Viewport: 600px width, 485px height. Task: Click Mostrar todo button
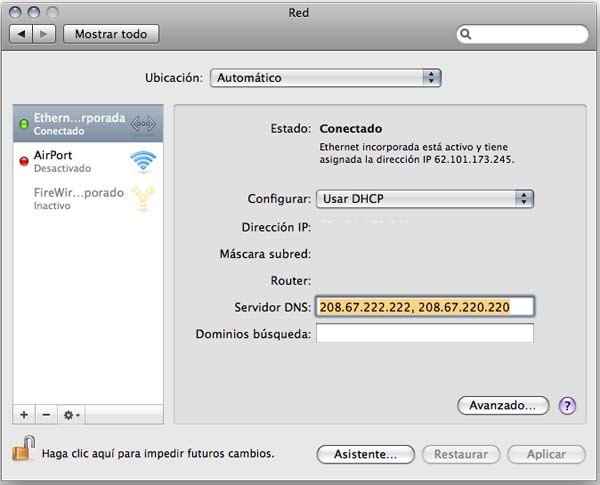coord(111,34)
